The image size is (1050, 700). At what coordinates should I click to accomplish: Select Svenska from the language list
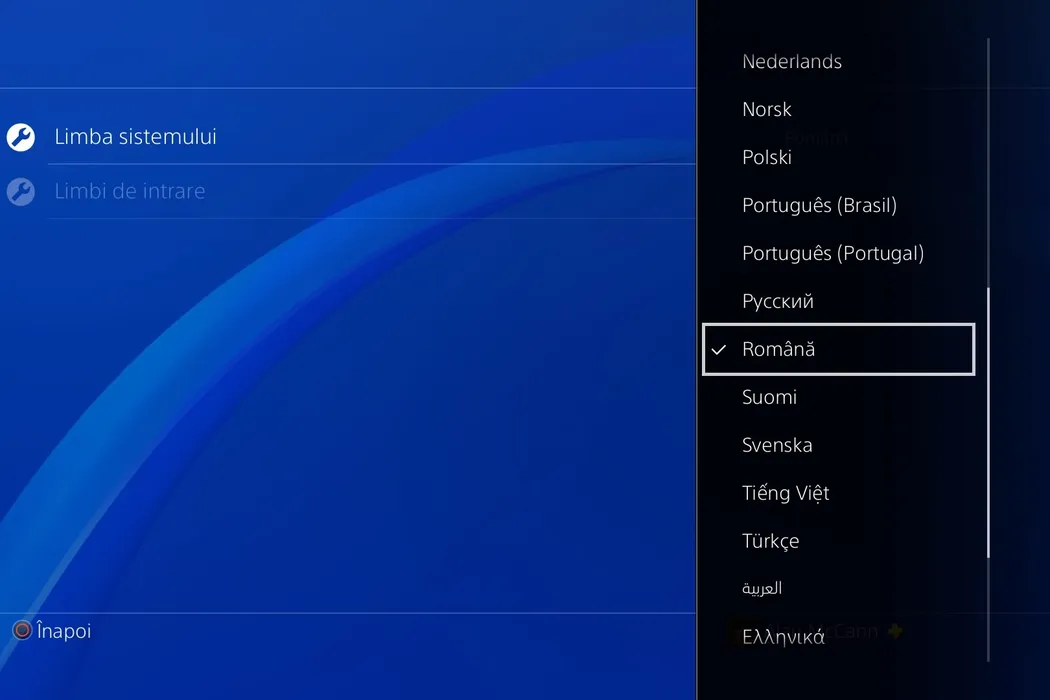(x=776, y=446)
